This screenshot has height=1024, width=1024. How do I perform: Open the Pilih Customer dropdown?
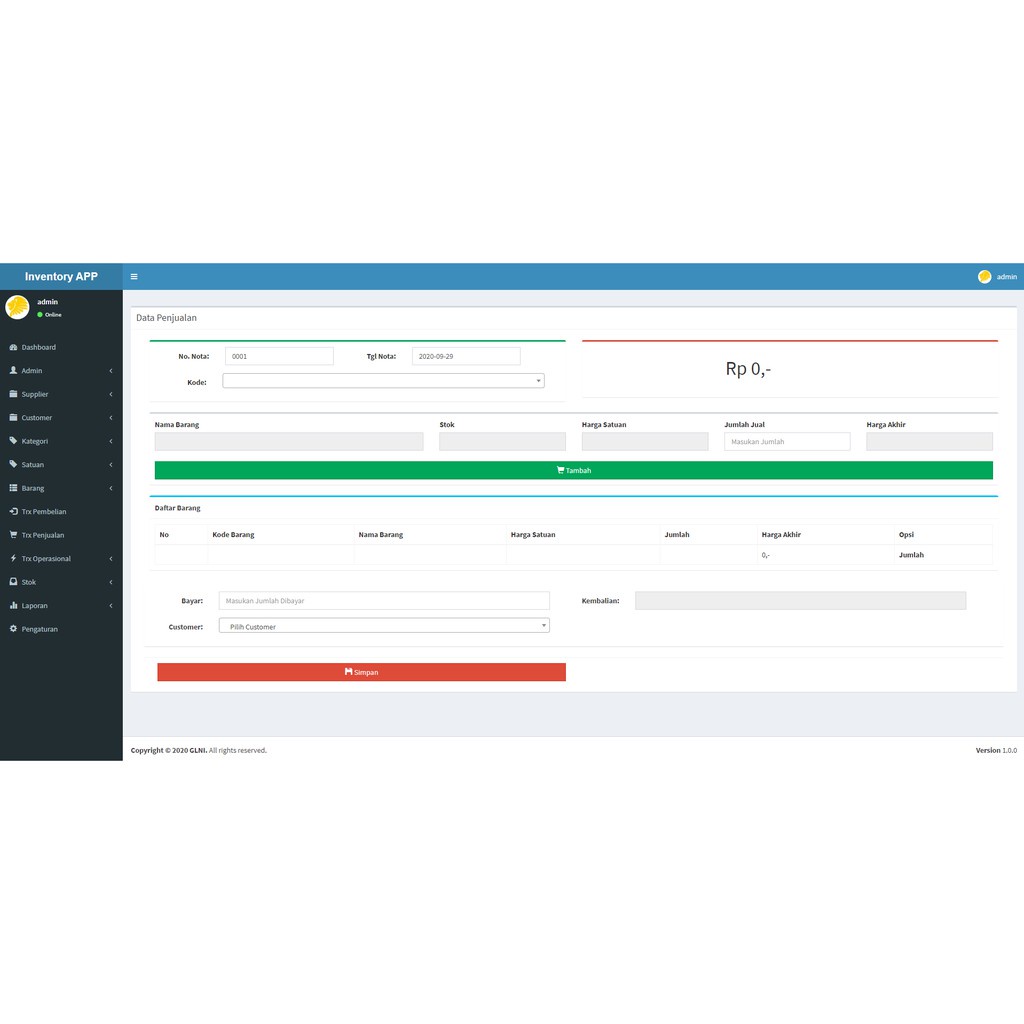[x=384, y=626]
